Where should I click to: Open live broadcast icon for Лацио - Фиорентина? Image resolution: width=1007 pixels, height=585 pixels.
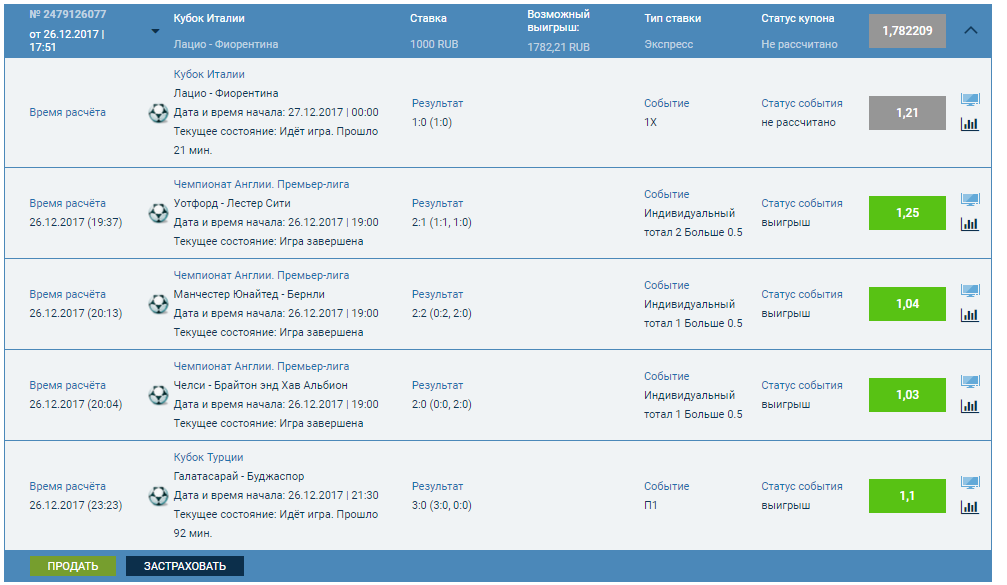970,100
